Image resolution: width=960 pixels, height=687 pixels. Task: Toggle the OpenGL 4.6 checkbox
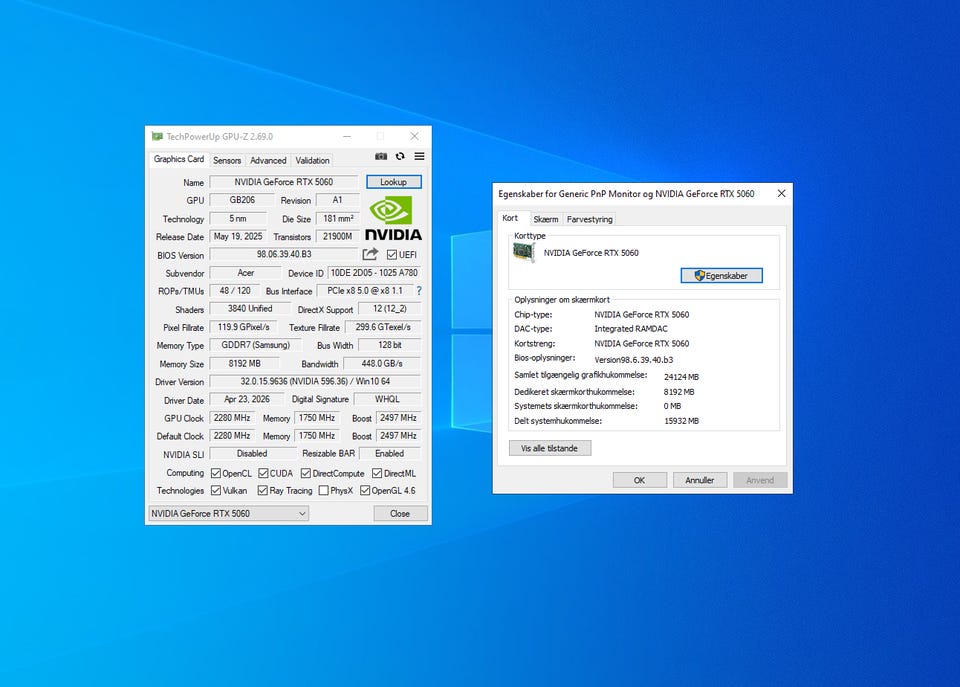[x=365, y=490]
